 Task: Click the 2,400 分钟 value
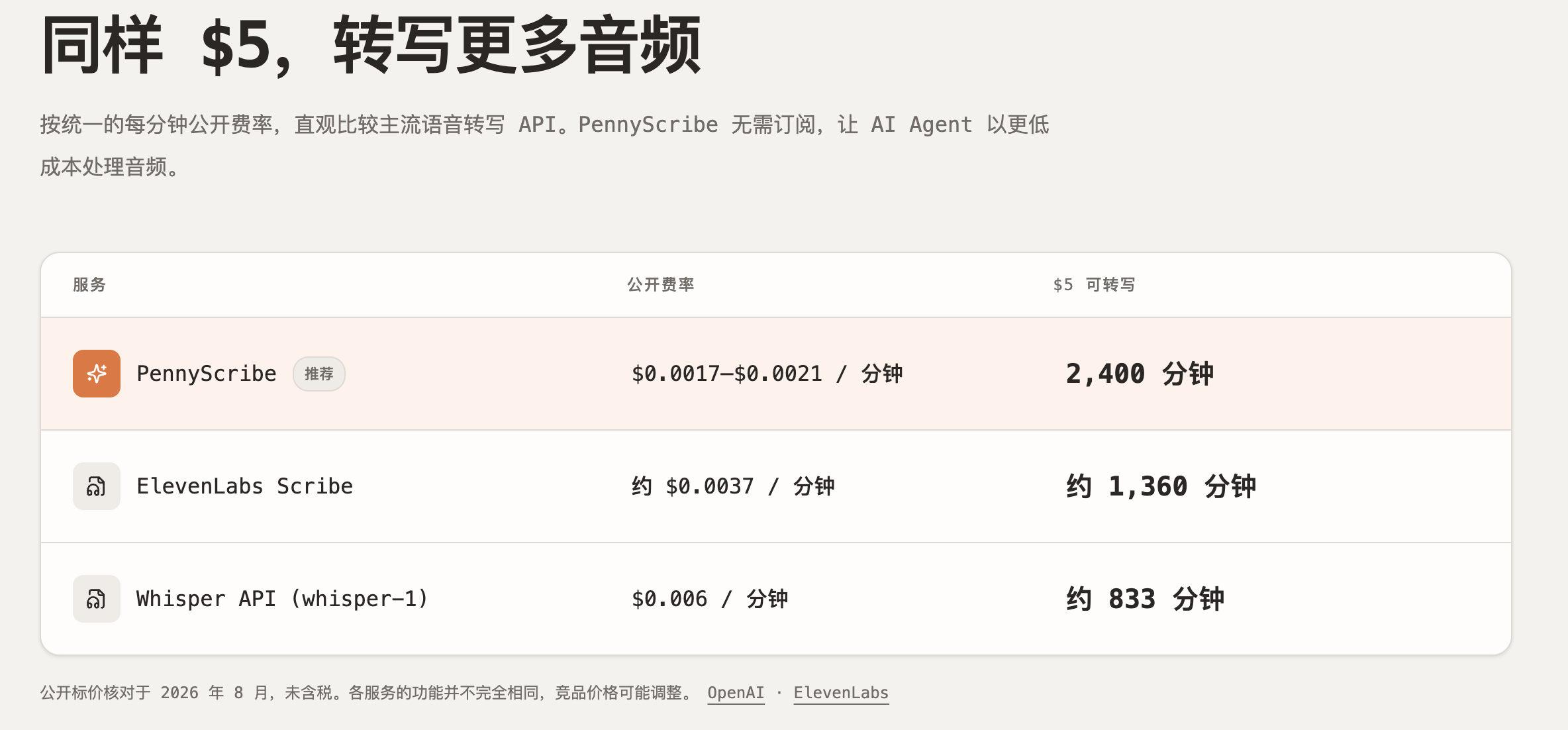coord(1140,374)
